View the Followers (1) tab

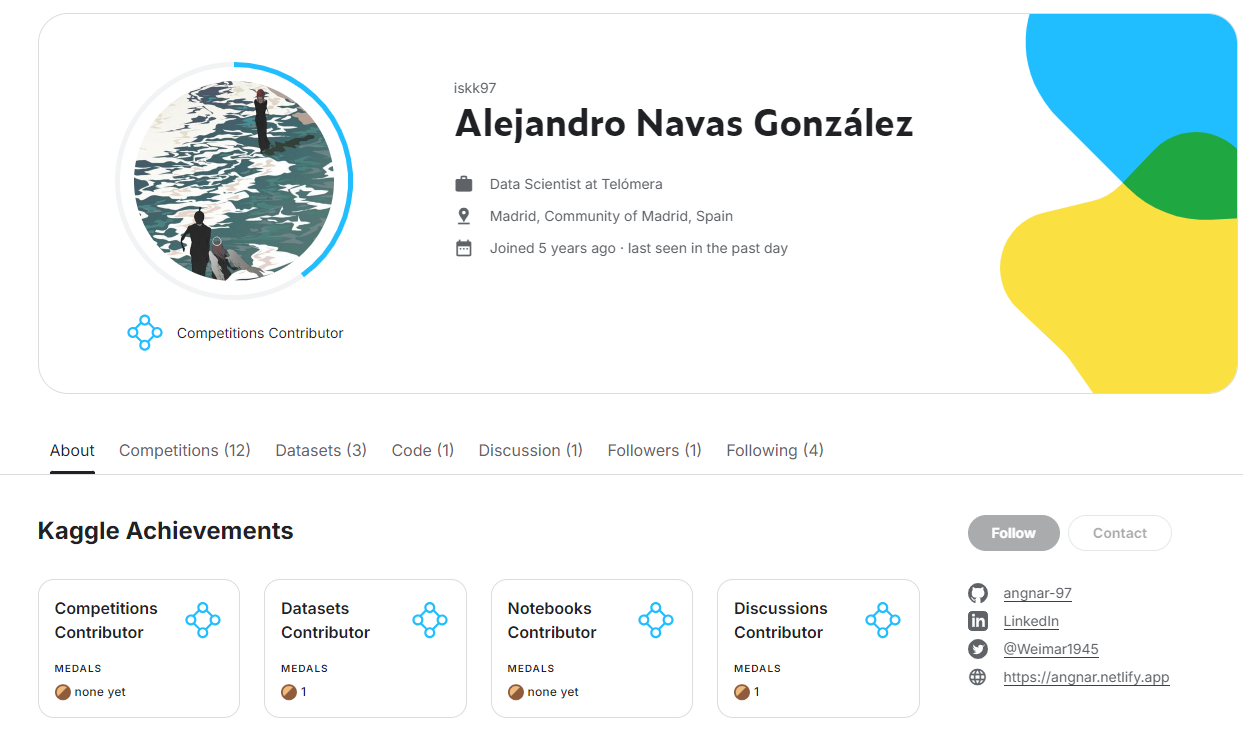[x=655, y=450]
